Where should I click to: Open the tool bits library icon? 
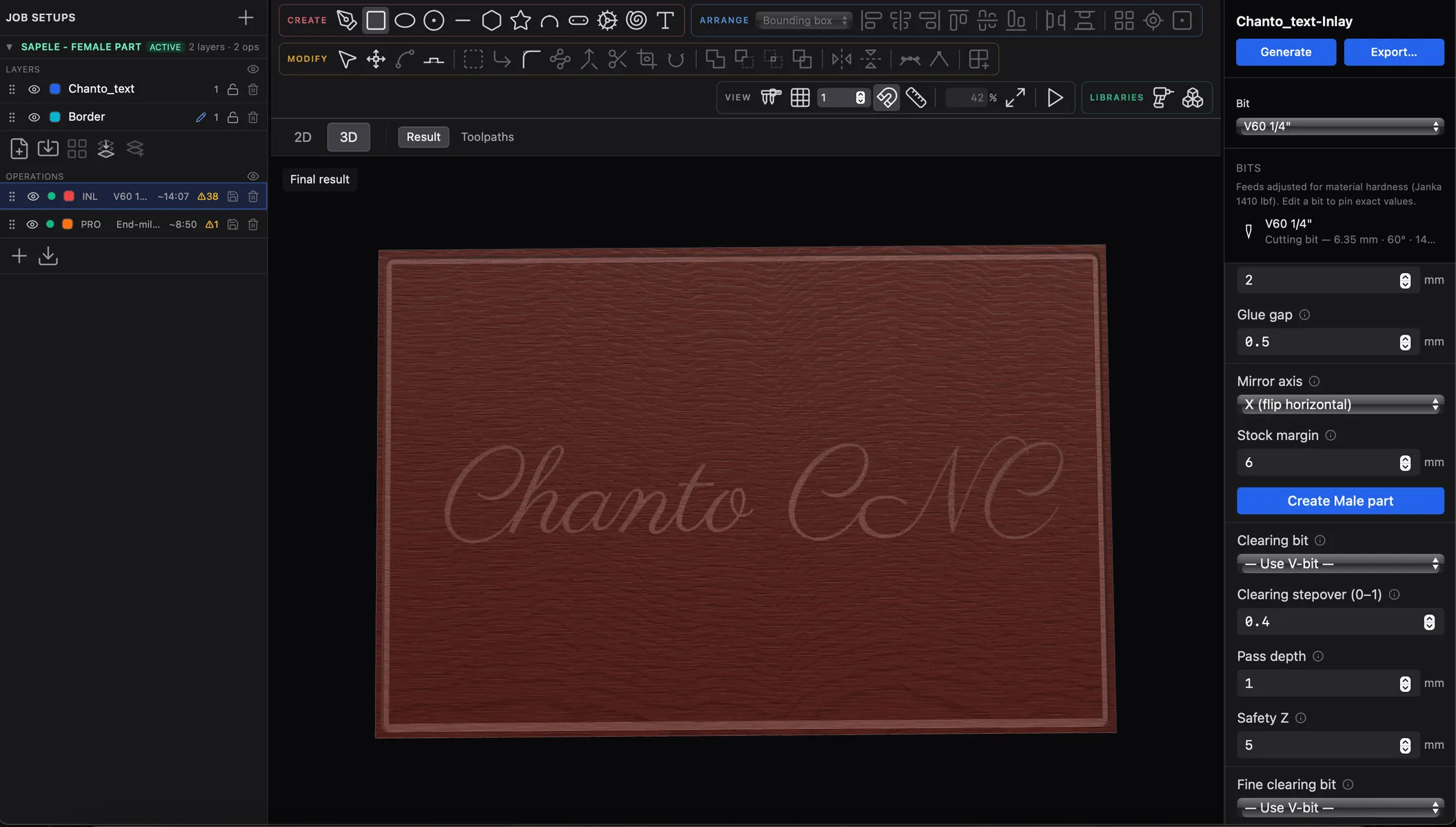point(1163,98)
